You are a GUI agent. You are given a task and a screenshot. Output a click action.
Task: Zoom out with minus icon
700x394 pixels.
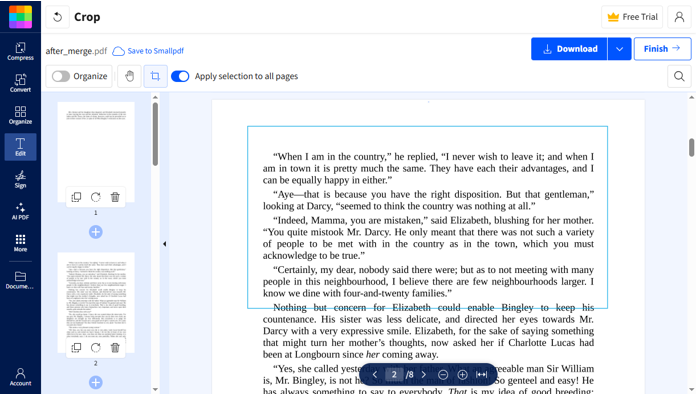[x=443, y=374]
